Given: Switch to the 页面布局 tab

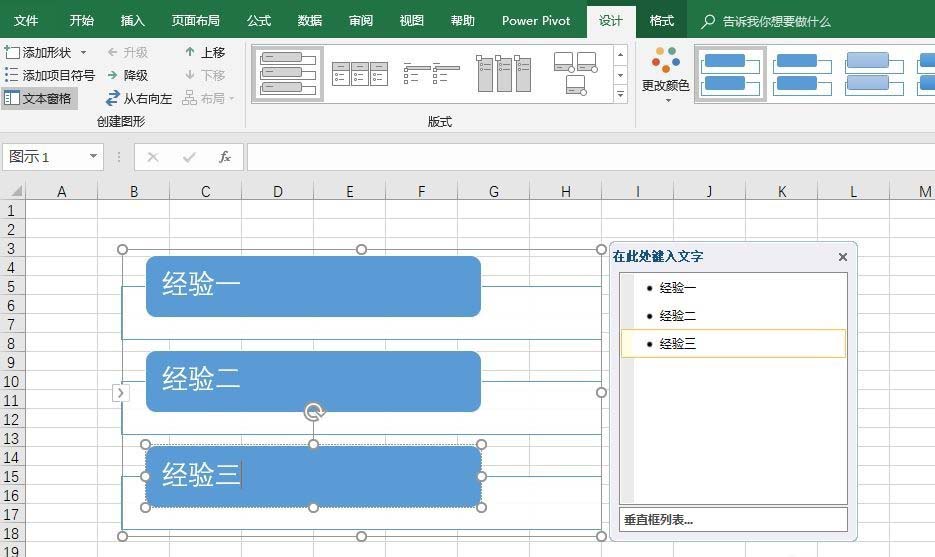Looking at the screenshot, I should [x=196, y=21].
